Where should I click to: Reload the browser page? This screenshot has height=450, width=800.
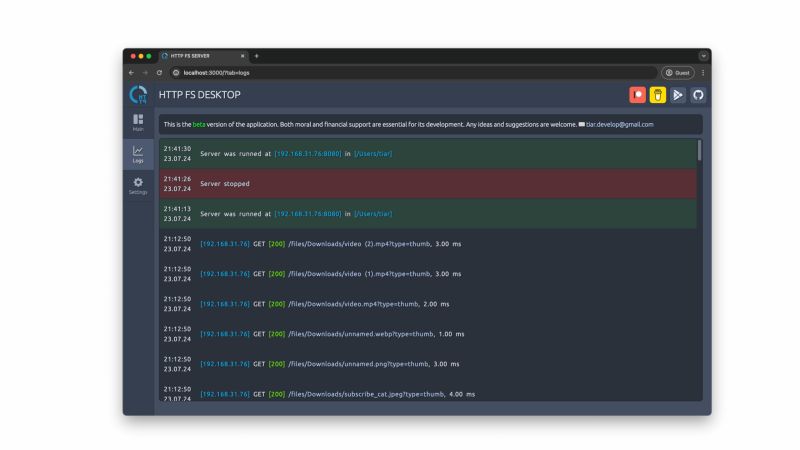click(159, 73)
